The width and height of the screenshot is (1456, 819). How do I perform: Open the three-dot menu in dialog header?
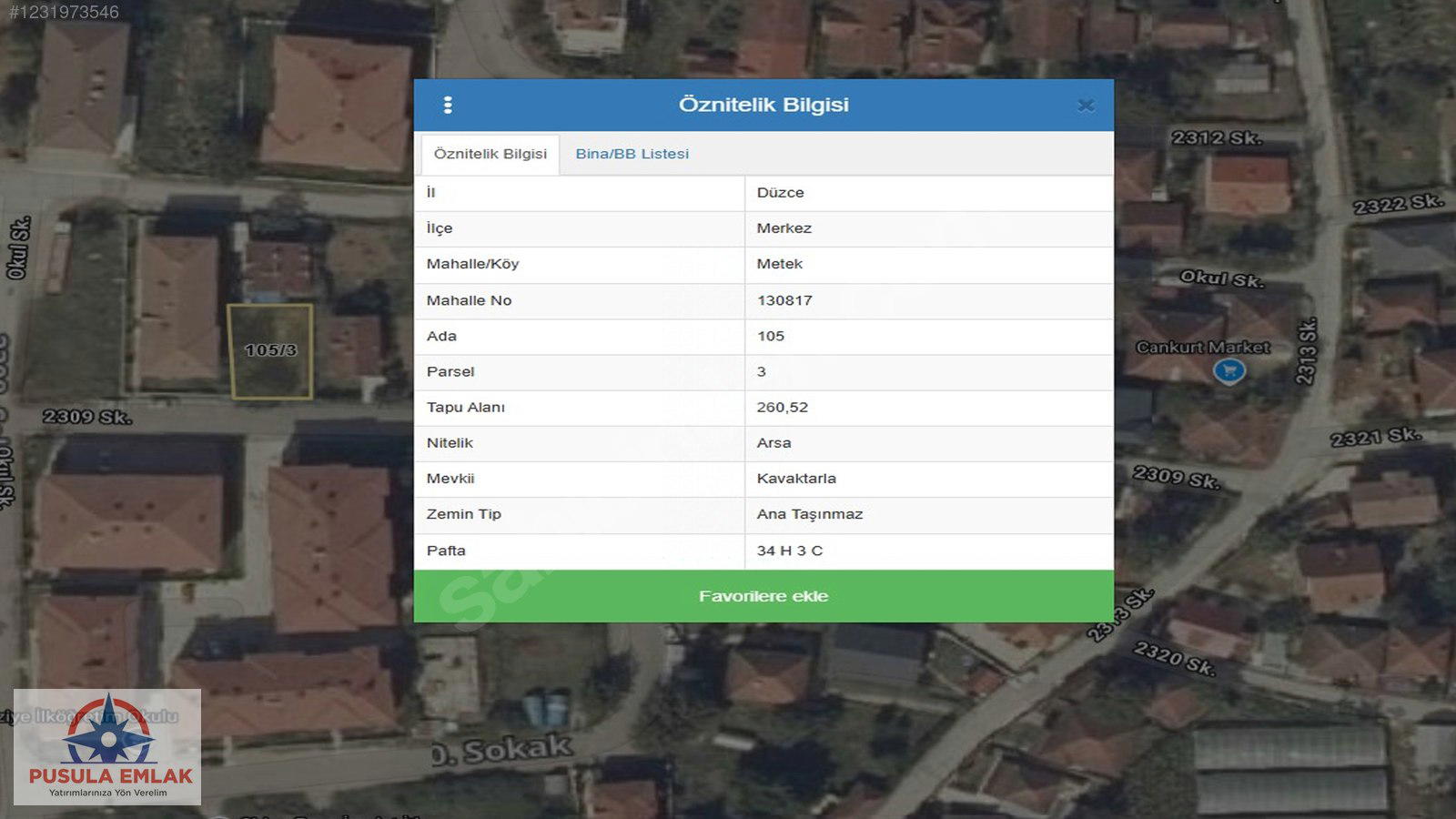coord(448,106)
